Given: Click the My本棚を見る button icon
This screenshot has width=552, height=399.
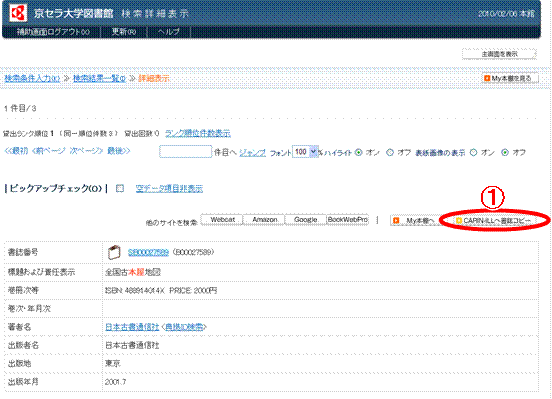Looking at the screenshot, I should click(487, 78).
